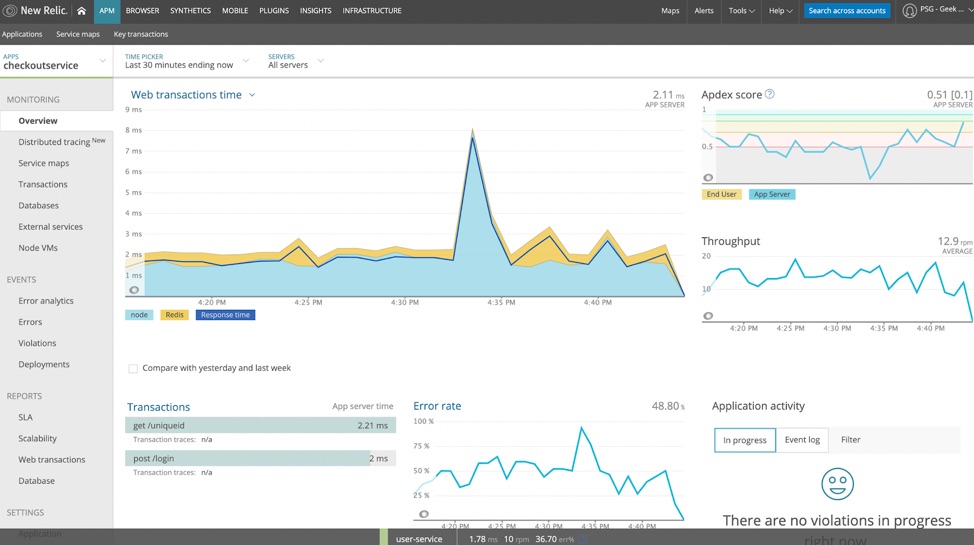This screenshot has width=974, height=545.
Task: Open Web transactions report in sidebar
Action: 52,459
